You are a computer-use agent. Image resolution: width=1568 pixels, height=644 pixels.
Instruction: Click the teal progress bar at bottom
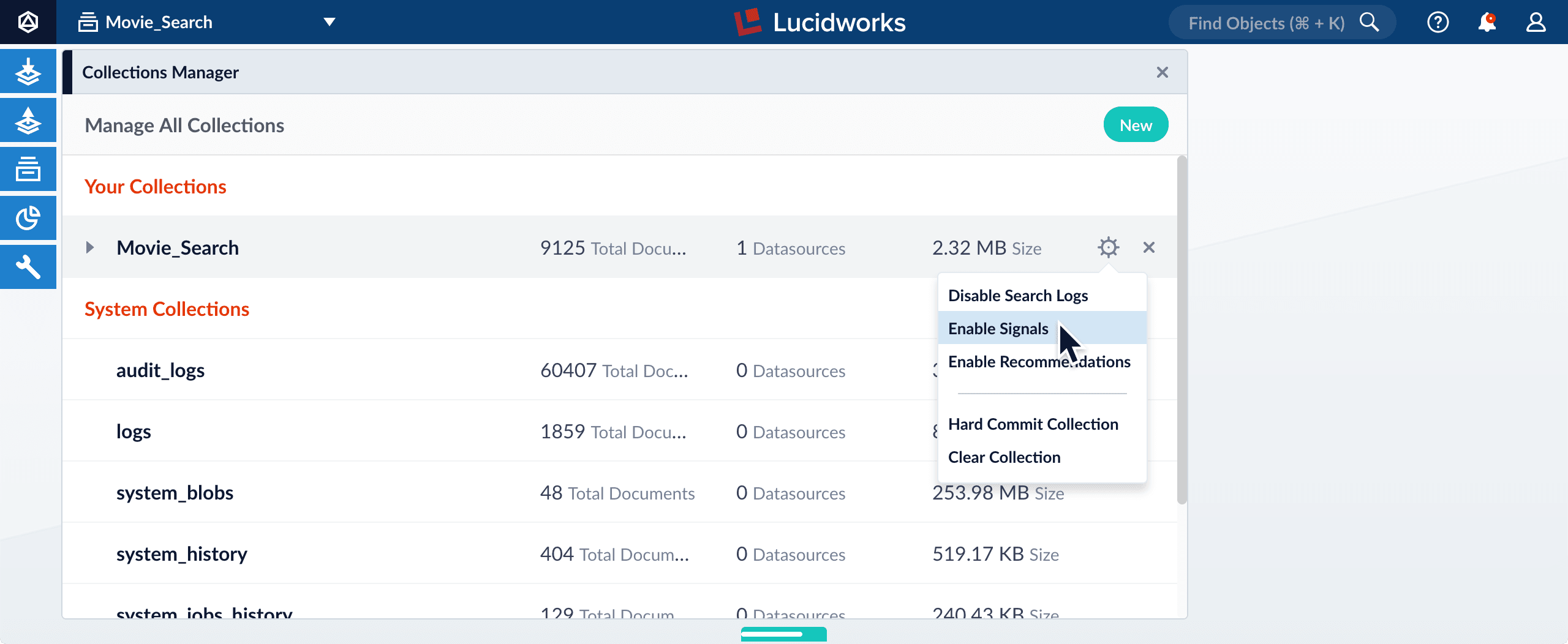[783, 634]
